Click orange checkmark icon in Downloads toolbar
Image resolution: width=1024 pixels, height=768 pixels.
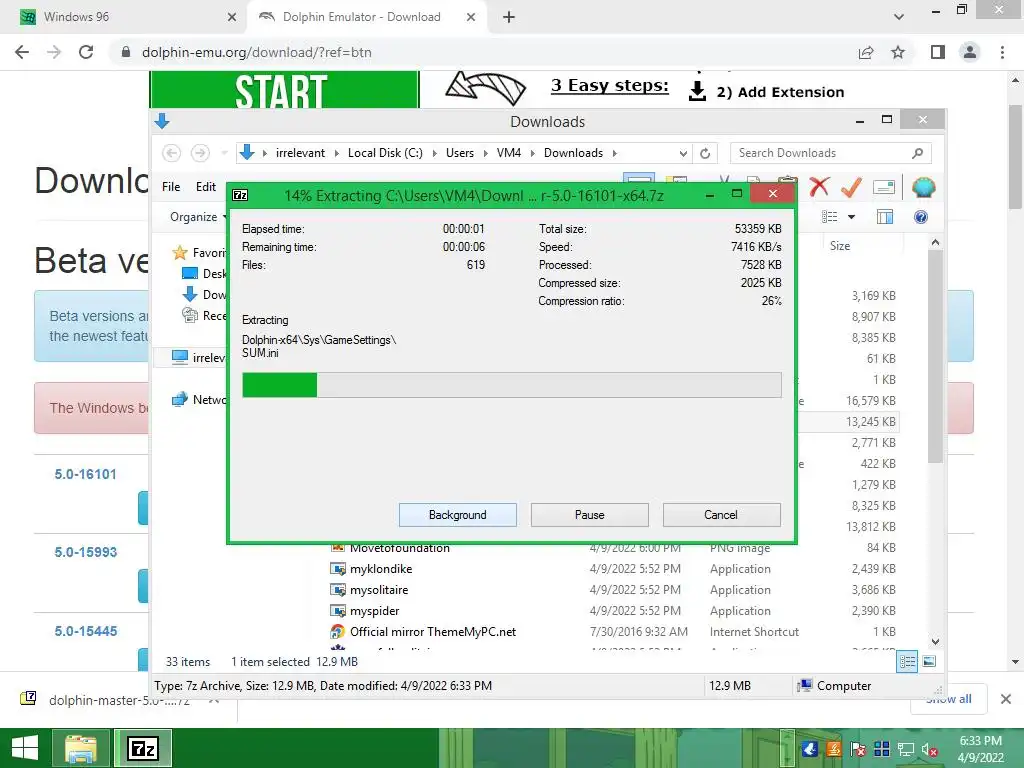point(851,187)
